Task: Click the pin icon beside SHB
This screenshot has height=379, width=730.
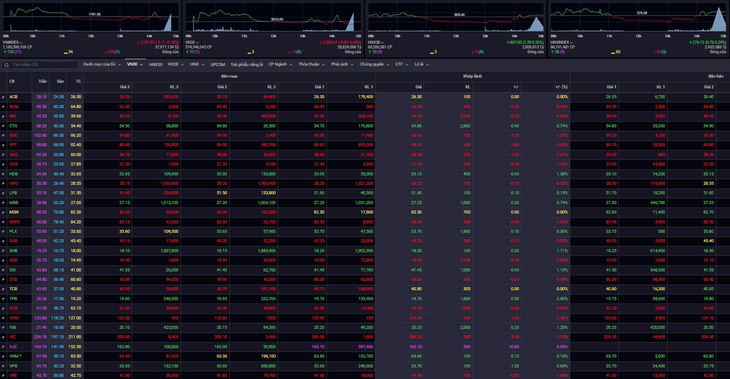Action: 3,250
